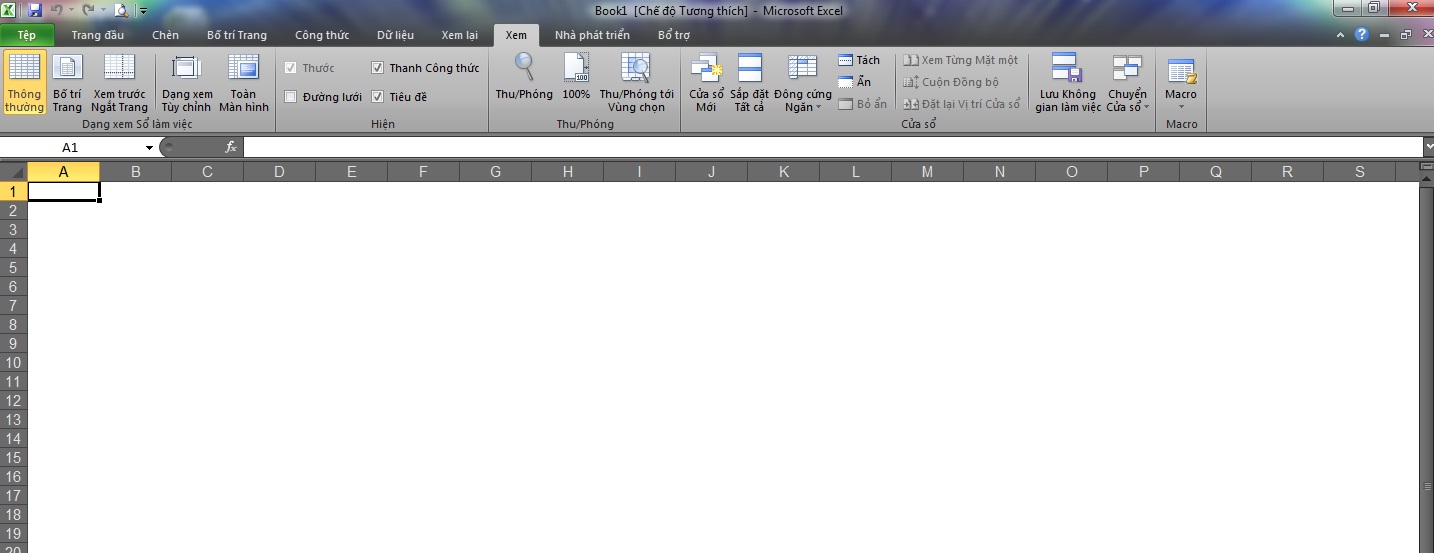Click the fx Insert Function icon
This screenshot has width=1434, height=553.
pyautogui.click(x=231, y=147)
